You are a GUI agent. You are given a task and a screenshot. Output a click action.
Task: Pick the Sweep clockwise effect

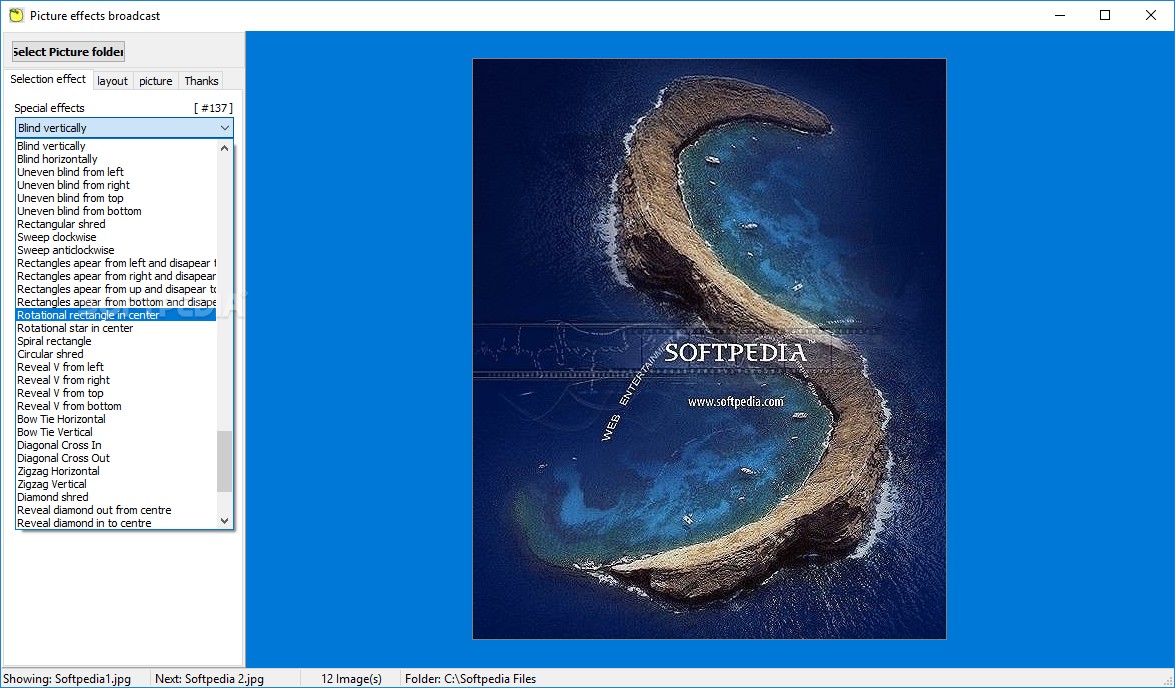pos(116,237)
